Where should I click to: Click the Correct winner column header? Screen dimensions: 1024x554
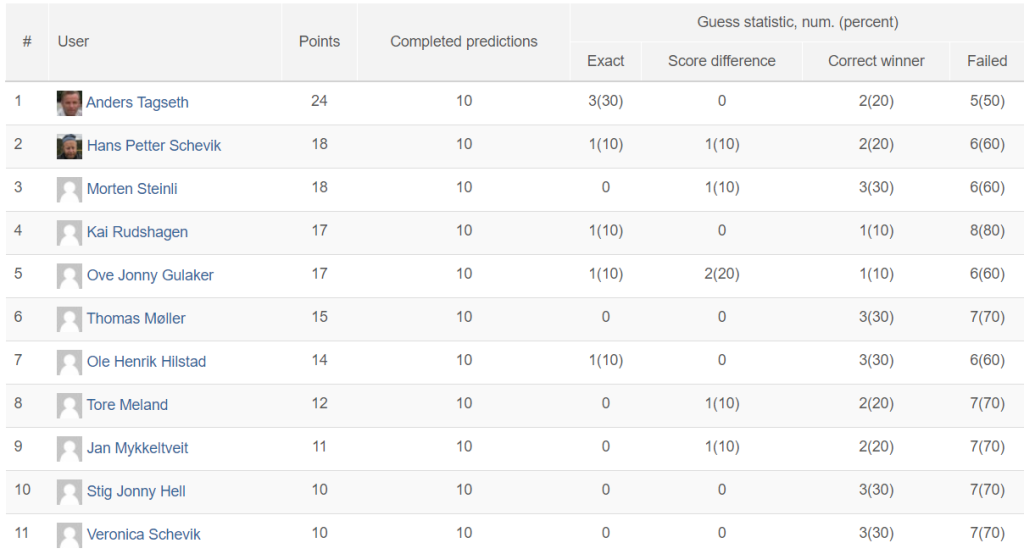(x=876, y=61)
